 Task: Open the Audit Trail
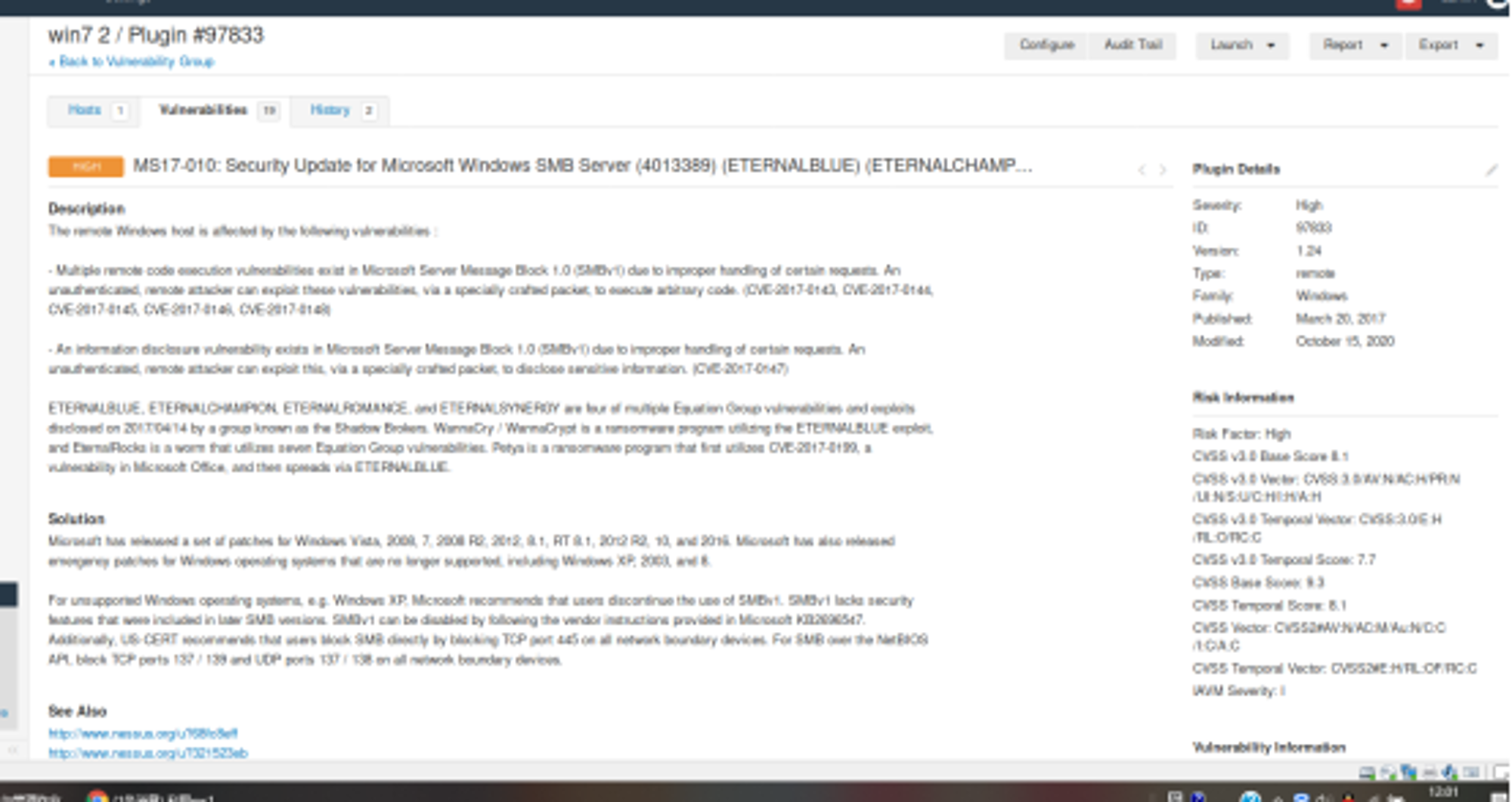click(x=1132, y=45)
